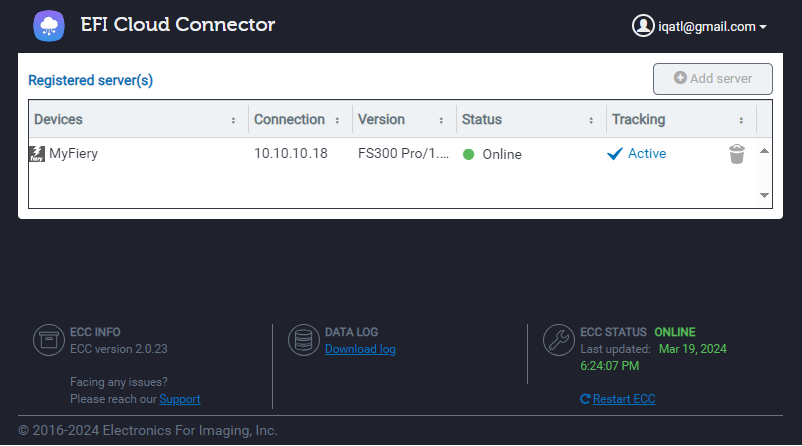The image size is (802, 446).
Task: Click the FS300 Pro version cell
Action: pos(403,153)
